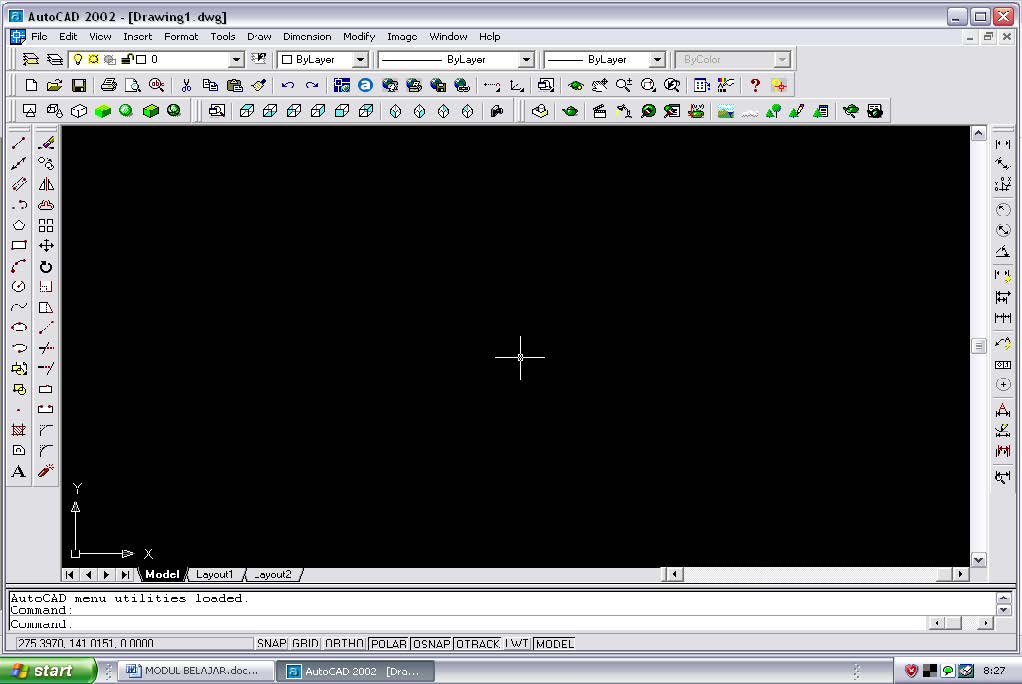The height and width of the screenshot is (684, 1022).
Task: Open the Dimension menu
Action: pos(307,37)
